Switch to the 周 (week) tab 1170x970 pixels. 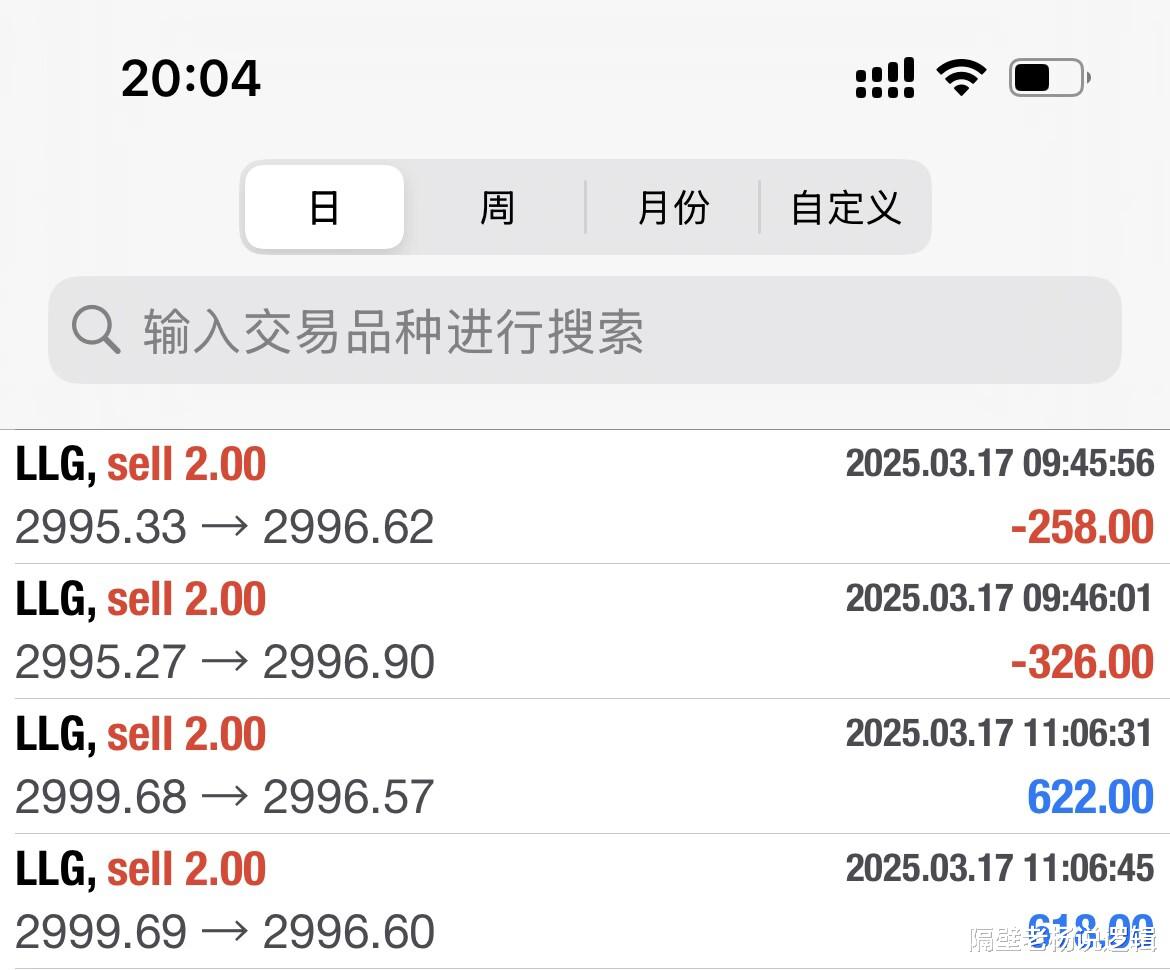(496, 208)
